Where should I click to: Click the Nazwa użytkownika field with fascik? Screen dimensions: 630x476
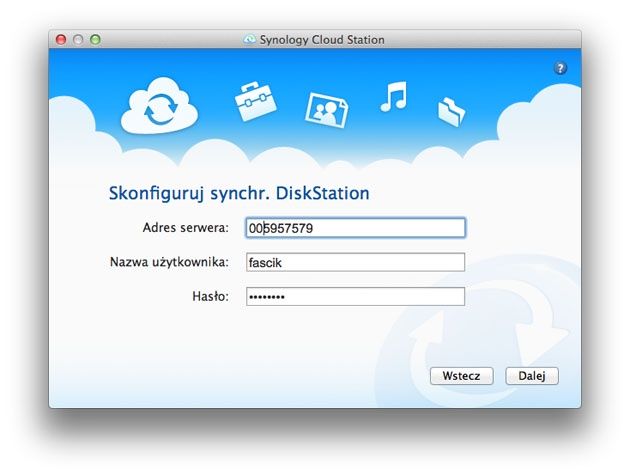coord(356,262)
